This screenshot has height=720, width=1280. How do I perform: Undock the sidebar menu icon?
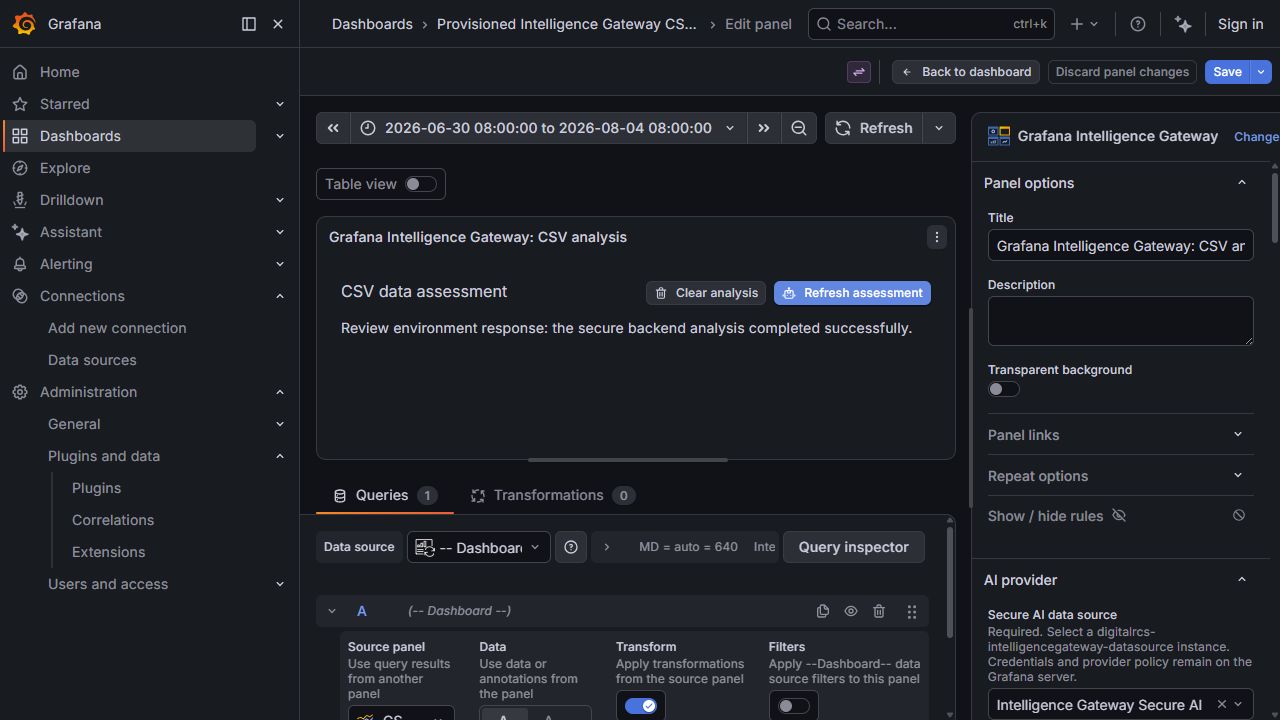point(249,24)
